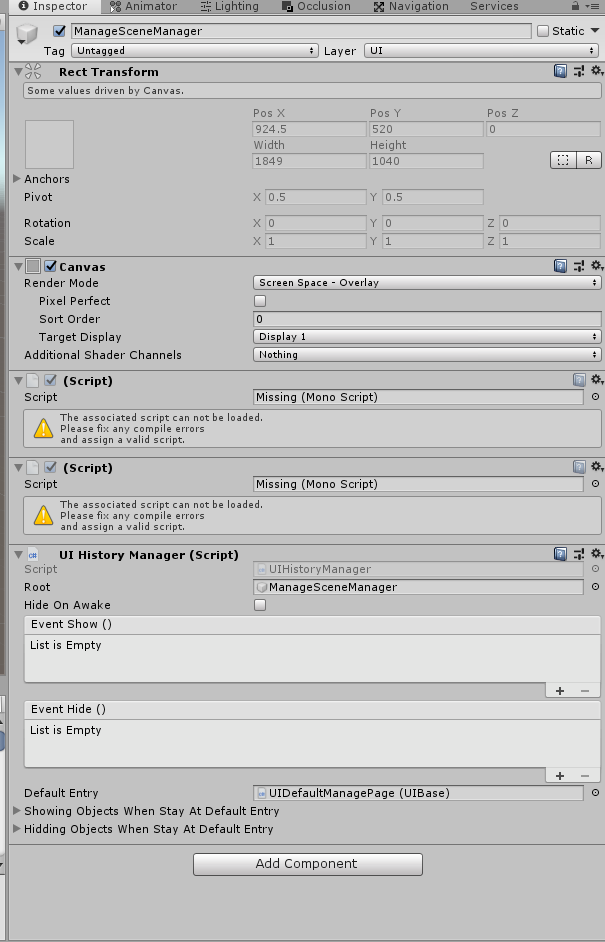Open the Services tab

pos(493,6)
